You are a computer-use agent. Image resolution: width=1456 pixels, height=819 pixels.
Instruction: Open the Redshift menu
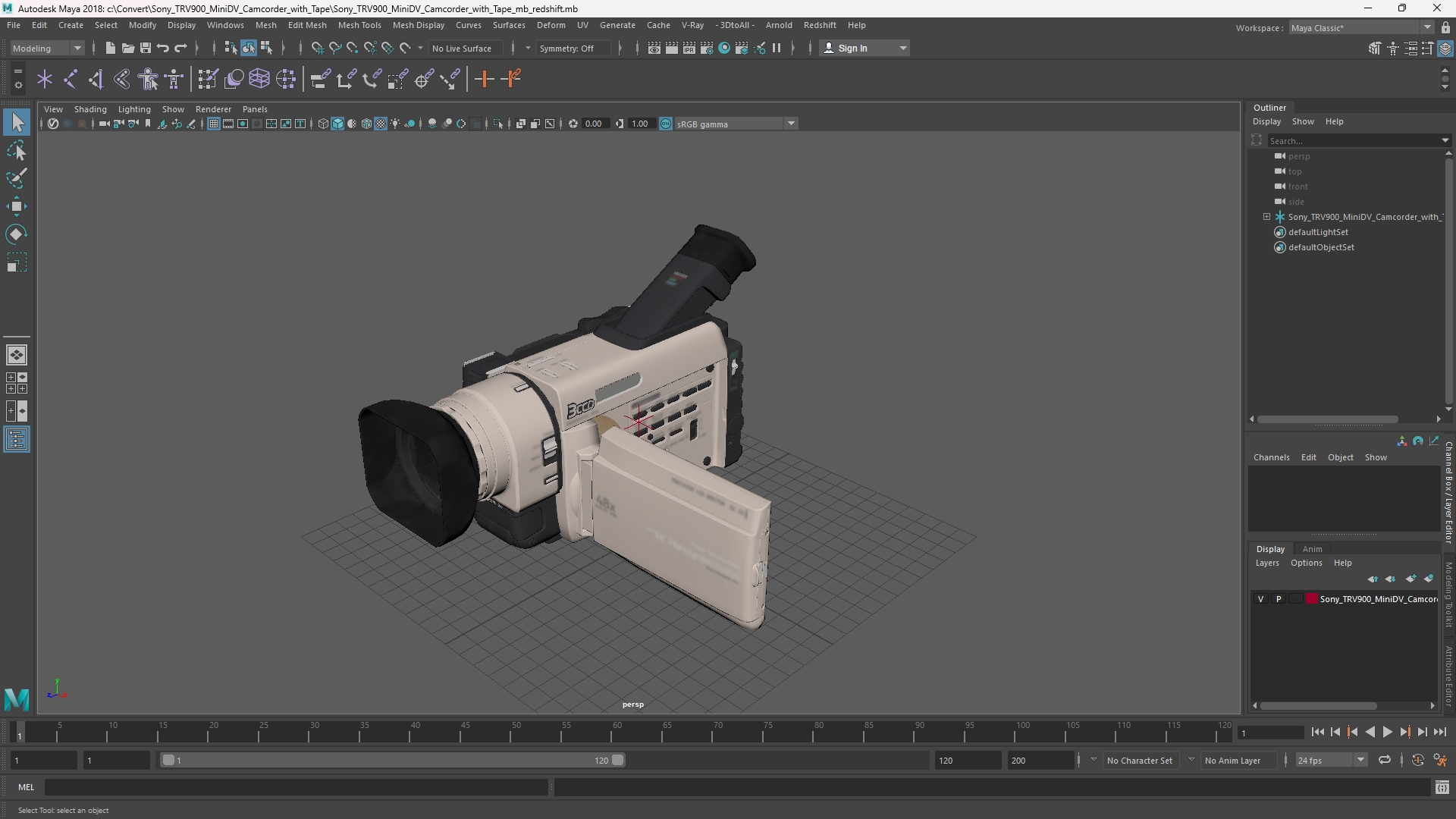pyautogui.click(x=820, y=25)
